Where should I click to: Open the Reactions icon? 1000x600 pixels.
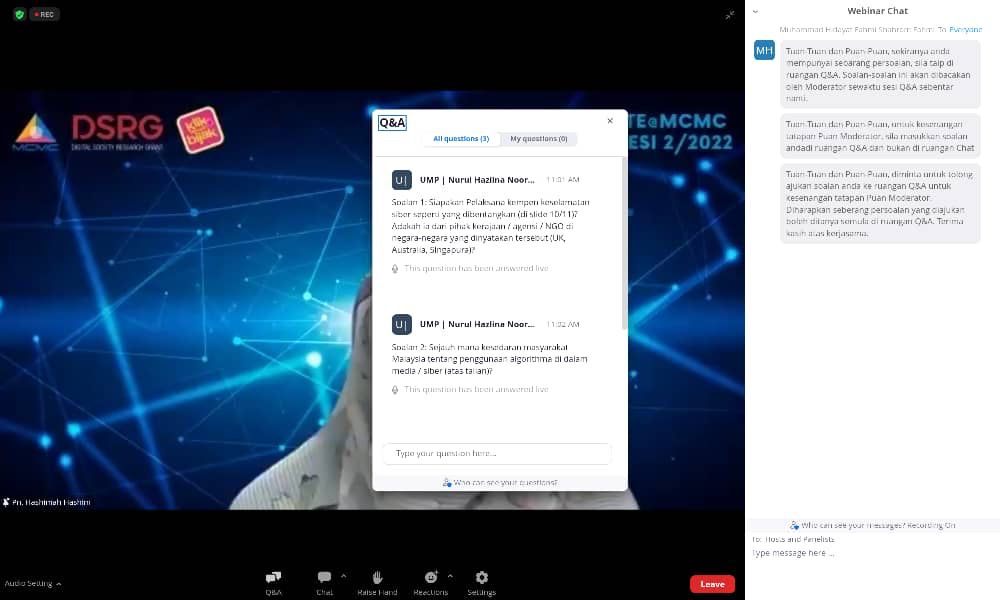pyautogui.click(x=431, y=577)
